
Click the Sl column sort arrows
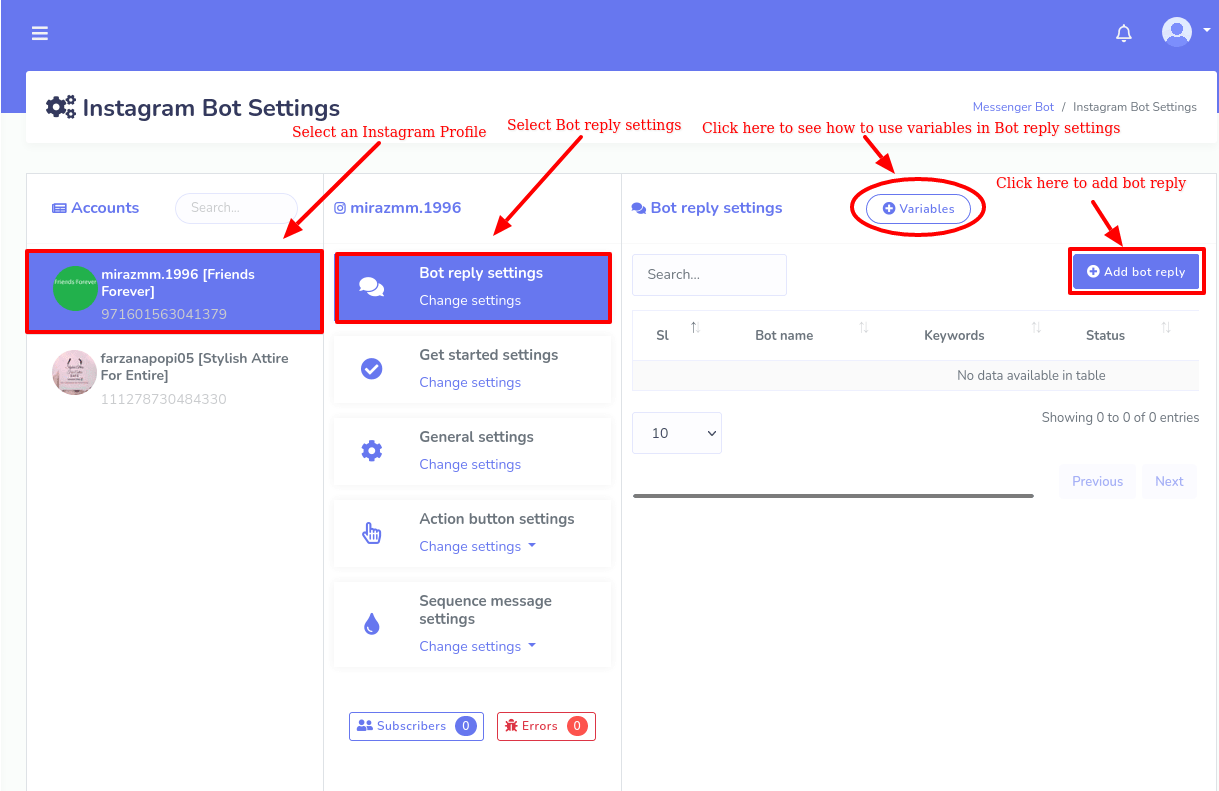pos(696,327)
